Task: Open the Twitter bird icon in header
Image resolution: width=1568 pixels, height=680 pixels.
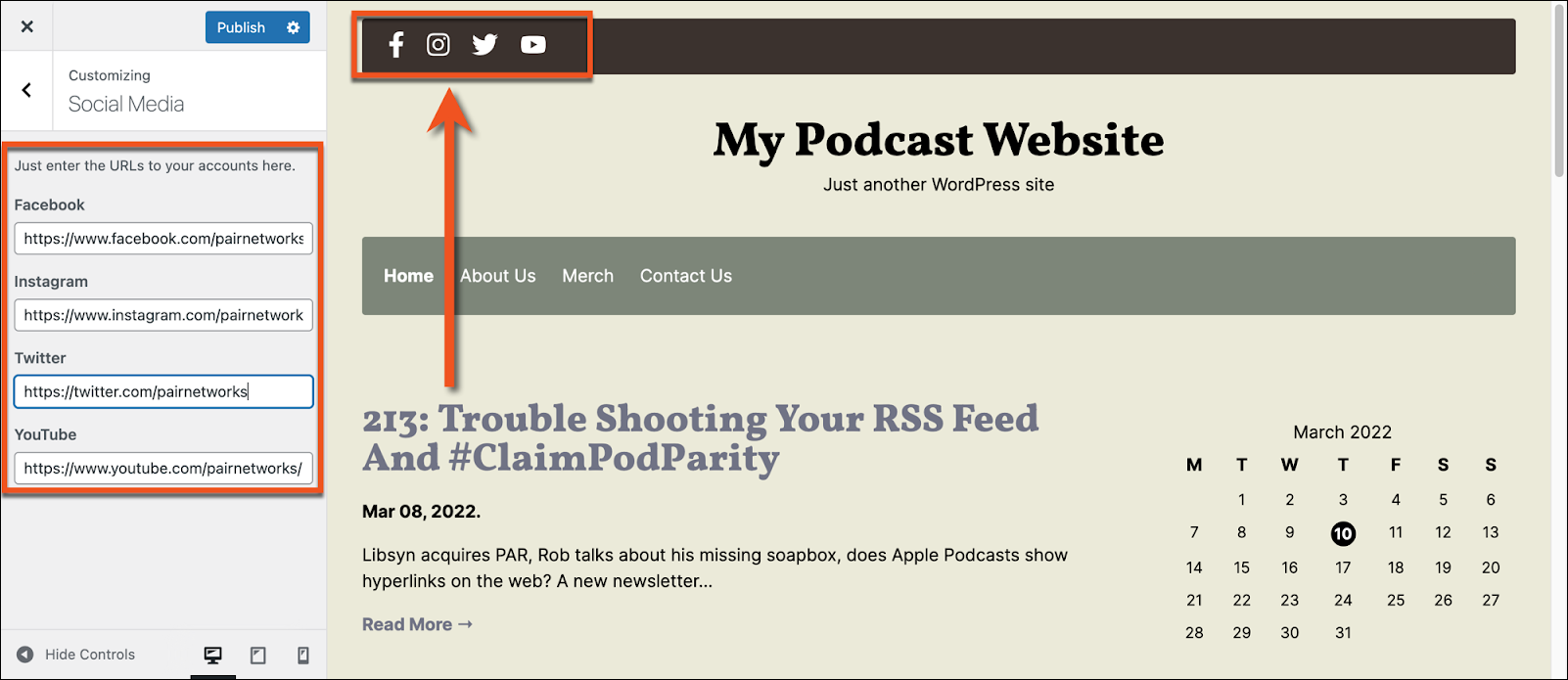Action: pyautogui.click(x=484, y=44)
